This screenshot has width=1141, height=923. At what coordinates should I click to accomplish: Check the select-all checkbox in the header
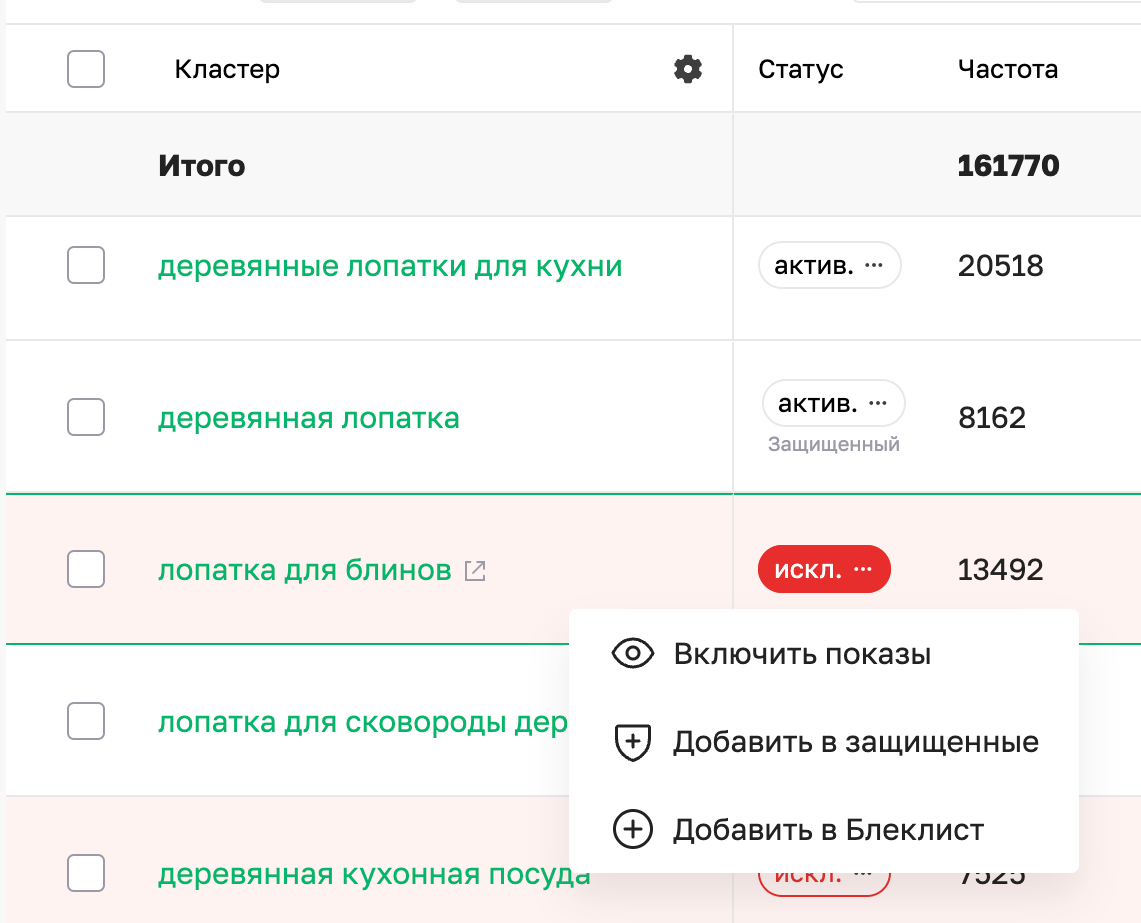click(x=85, y=69)
